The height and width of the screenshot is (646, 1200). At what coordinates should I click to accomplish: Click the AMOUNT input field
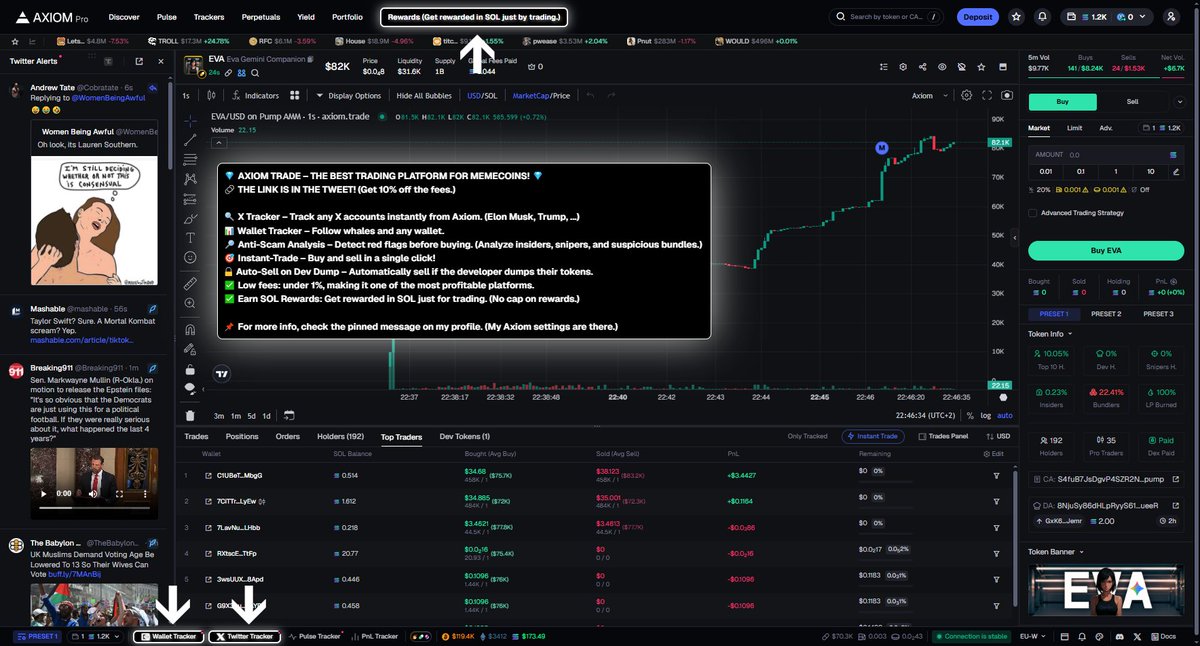(x=1107, y=155)
